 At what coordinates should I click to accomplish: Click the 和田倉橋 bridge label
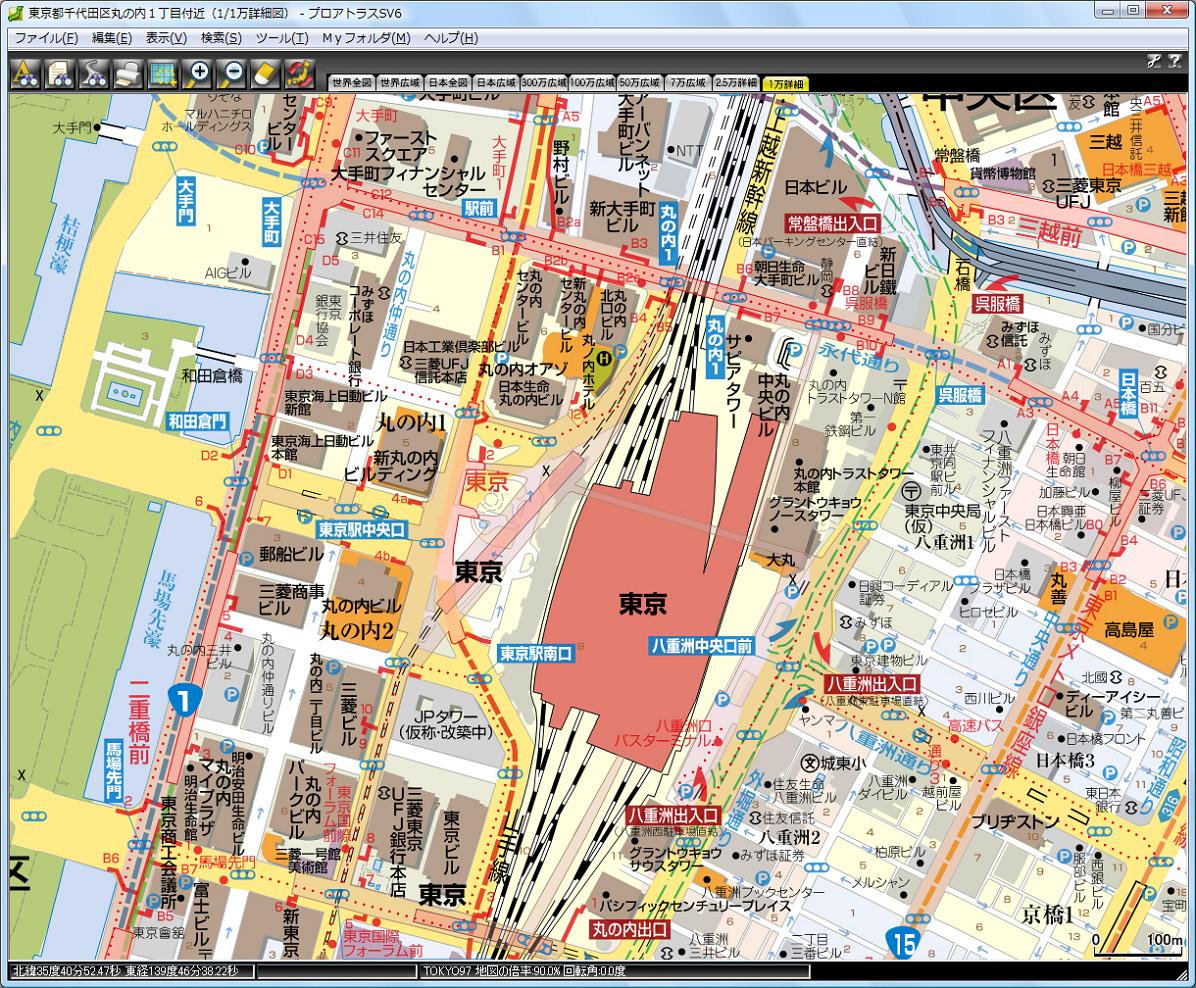[212, 375]
